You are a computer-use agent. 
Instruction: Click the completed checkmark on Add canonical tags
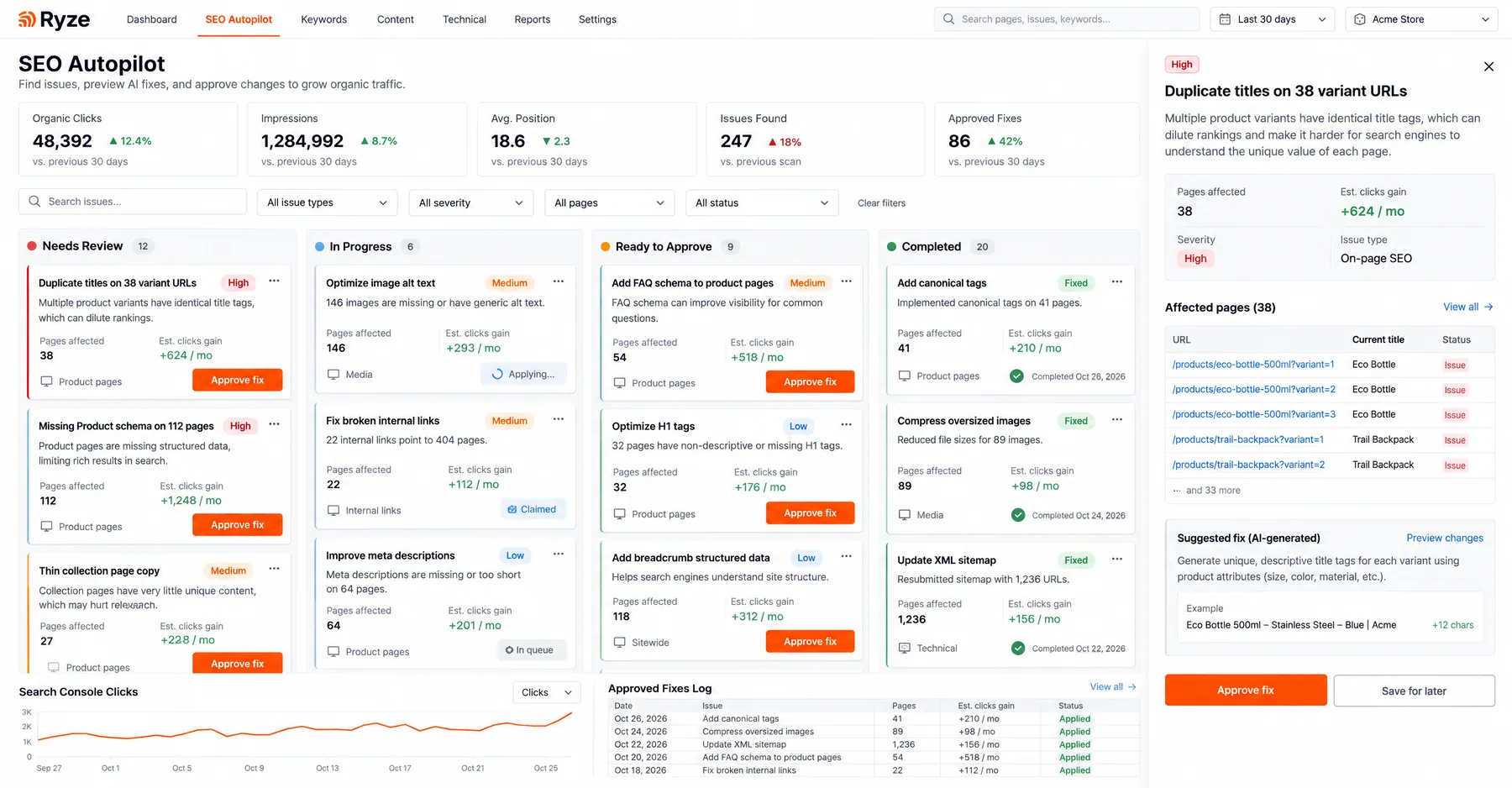[x=1016, y=376]
